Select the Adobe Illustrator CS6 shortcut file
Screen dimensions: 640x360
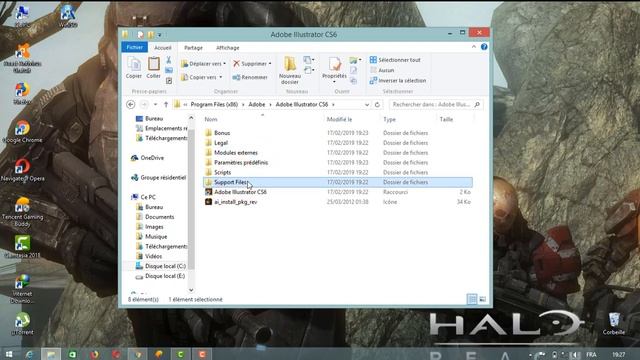coord(240,192)
